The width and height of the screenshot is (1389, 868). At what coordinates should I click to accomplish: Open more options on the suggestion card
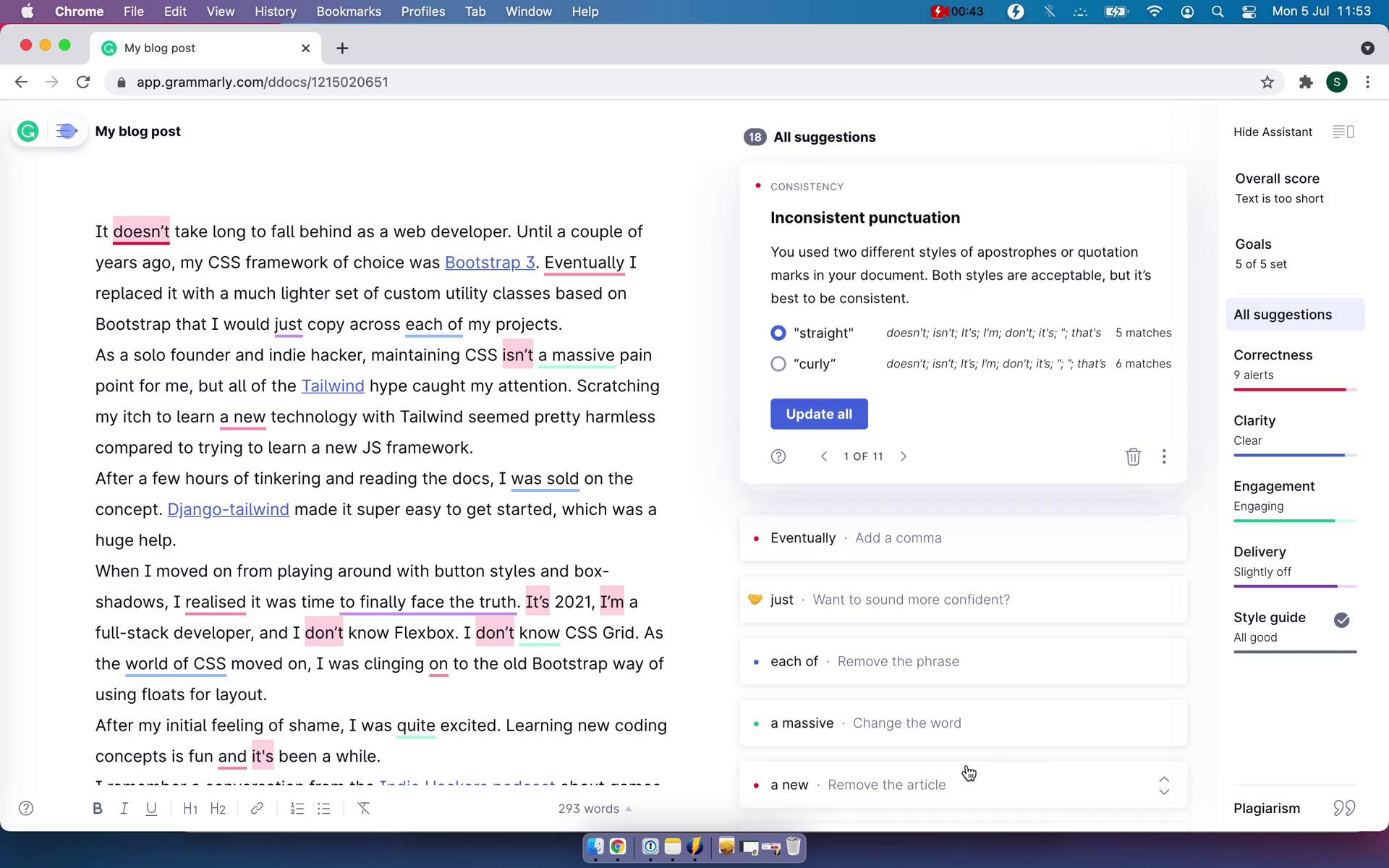coord(1164,456)
